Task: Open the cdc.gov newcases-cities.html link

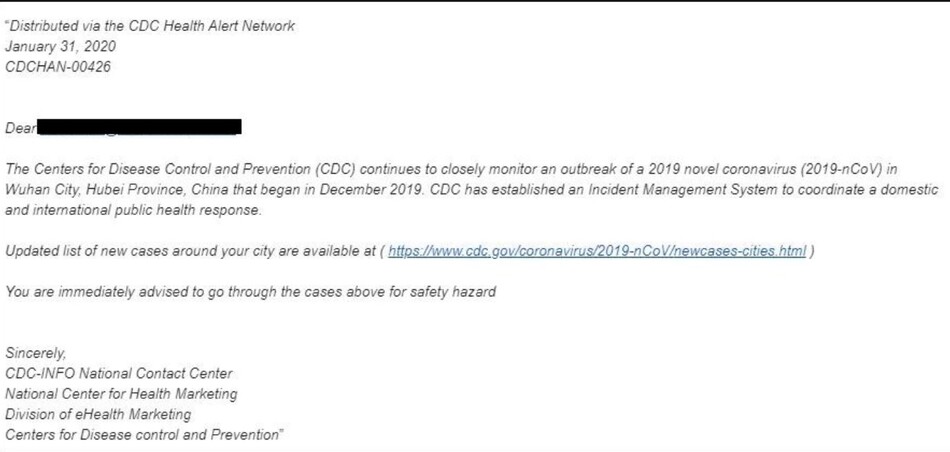Action: click(x=597, y=251)
